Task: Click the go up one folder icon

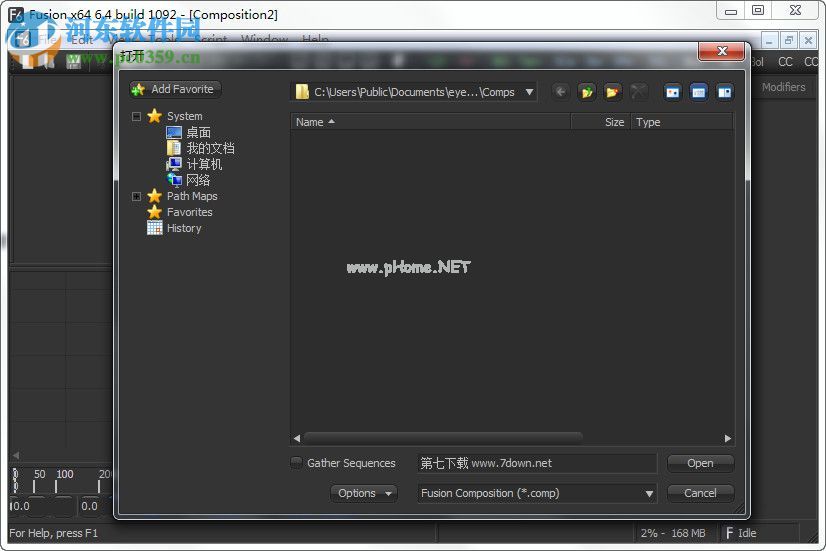Action: [587, 92]
